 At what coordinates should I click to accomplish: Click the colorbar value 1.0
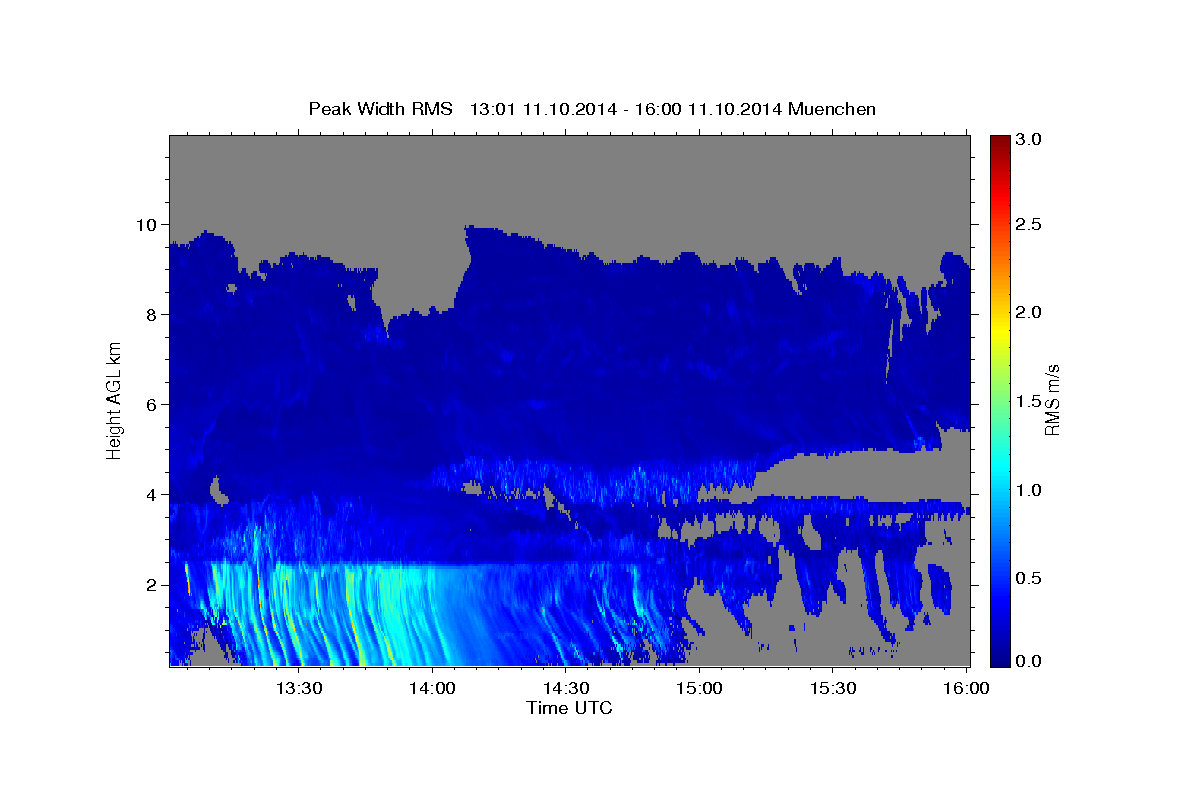tap(1030, 489)
